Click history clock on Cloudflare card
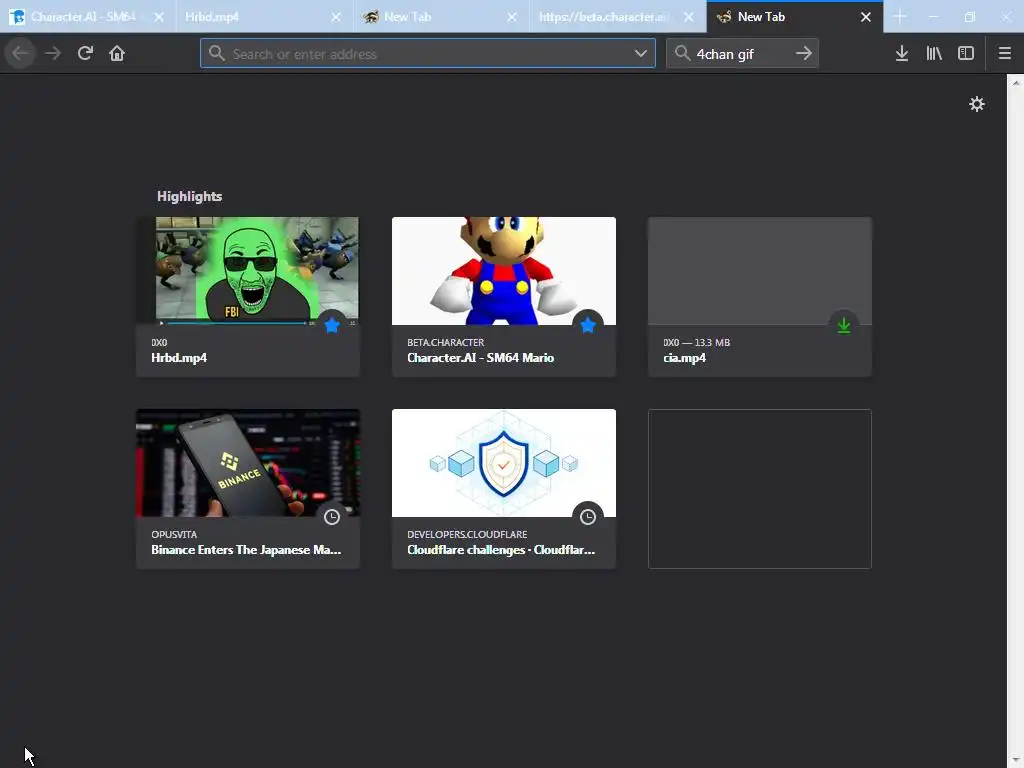This screenshot has height=768, width=1024. [x=588, y=517]
